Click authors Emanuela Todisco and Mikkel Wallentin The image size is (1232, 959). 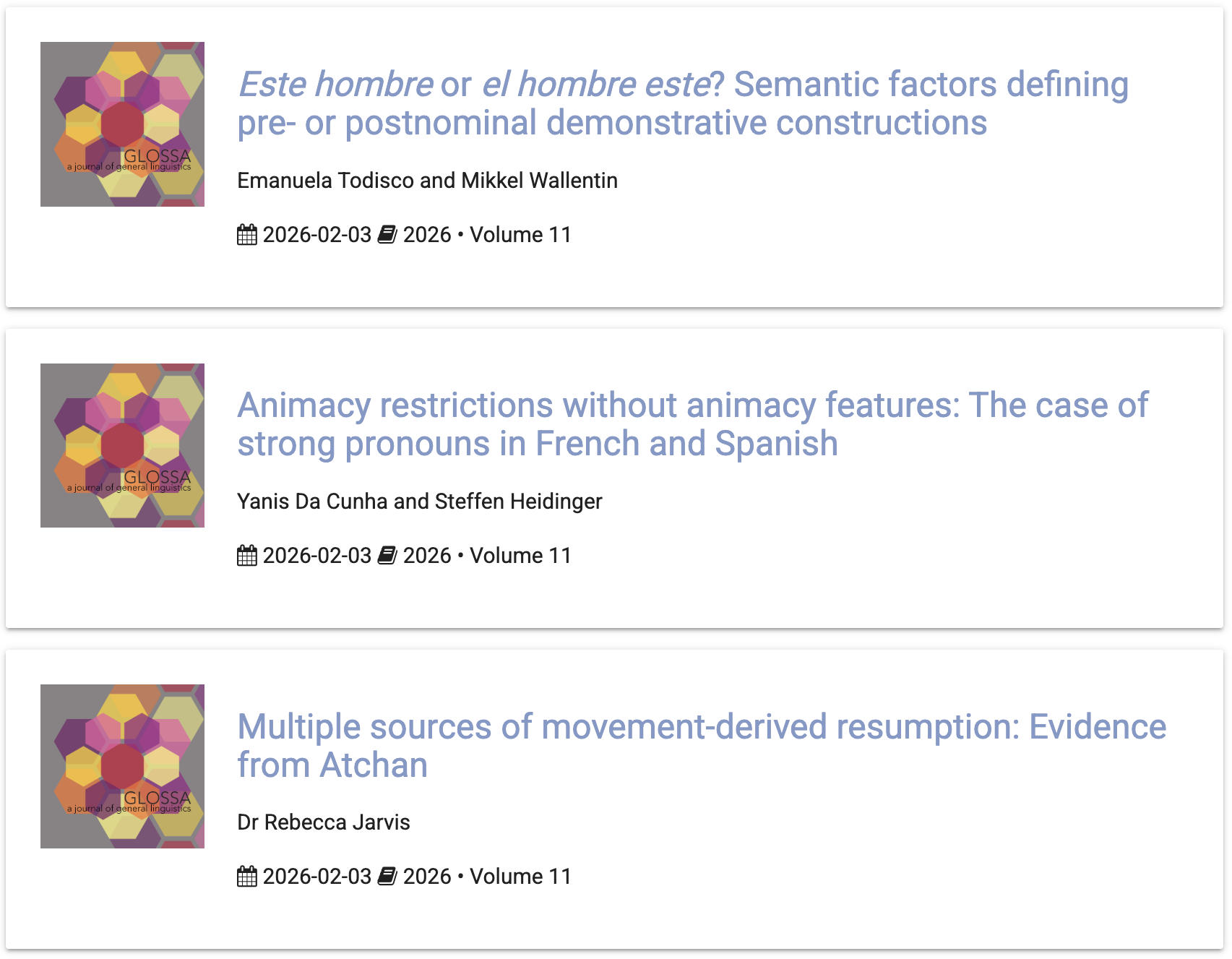(x=427, y=181)
